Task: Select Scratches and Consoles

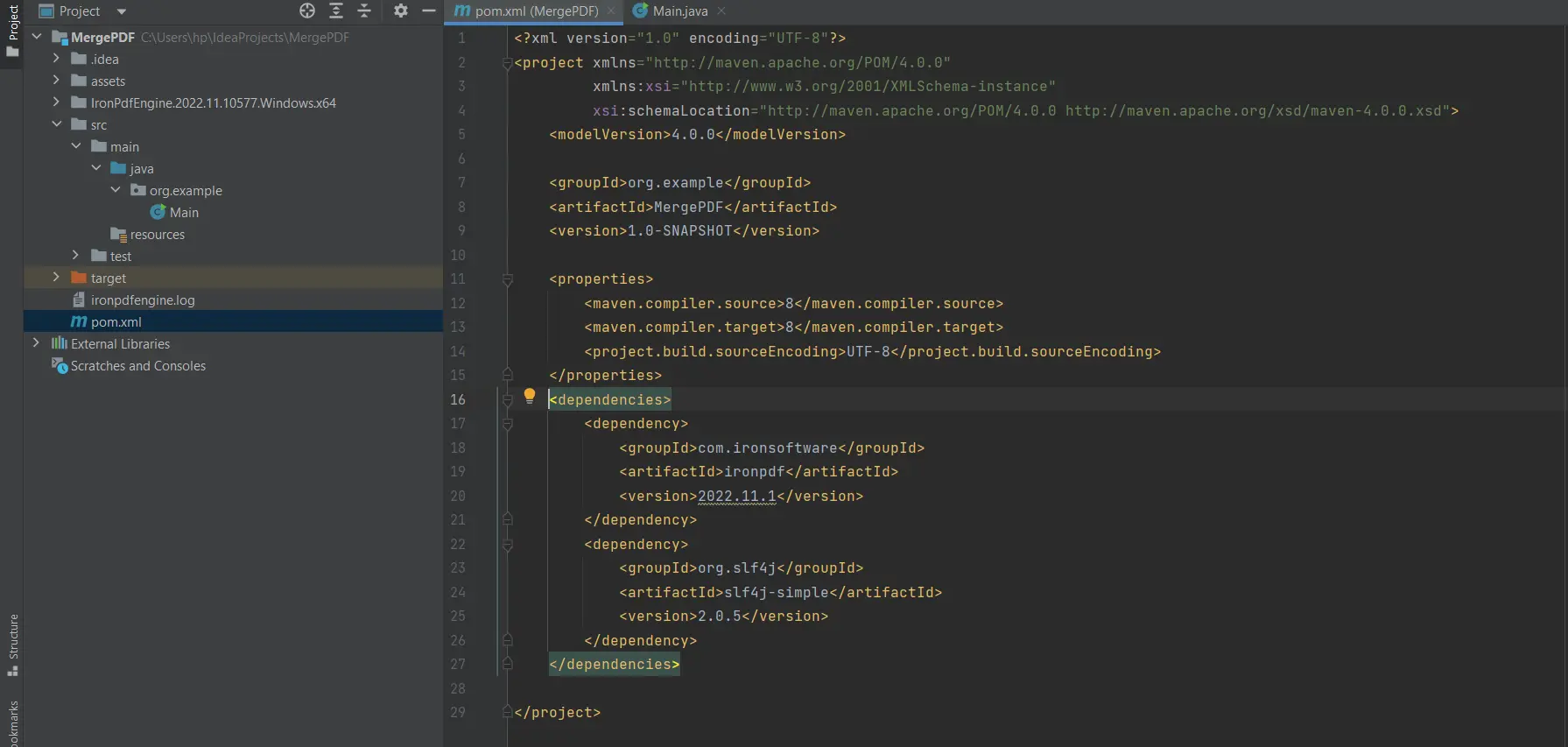Action: click(x=138, y=366)
